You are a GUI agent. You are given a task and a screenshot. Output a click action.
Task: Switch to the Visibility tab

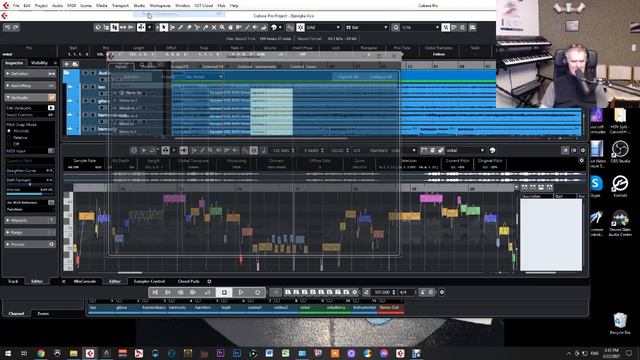[40, 63]
